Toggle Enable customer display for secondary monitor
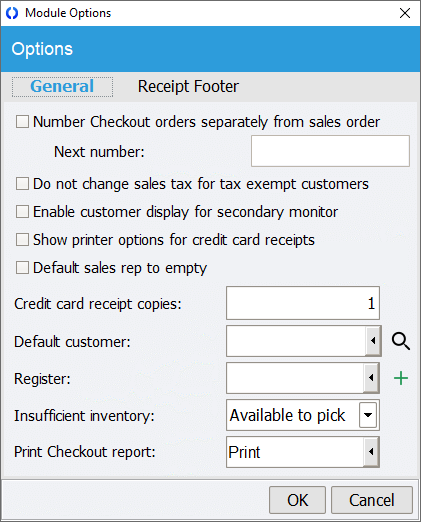The width and height of the screenshot is (421, 522). [22, 212]
